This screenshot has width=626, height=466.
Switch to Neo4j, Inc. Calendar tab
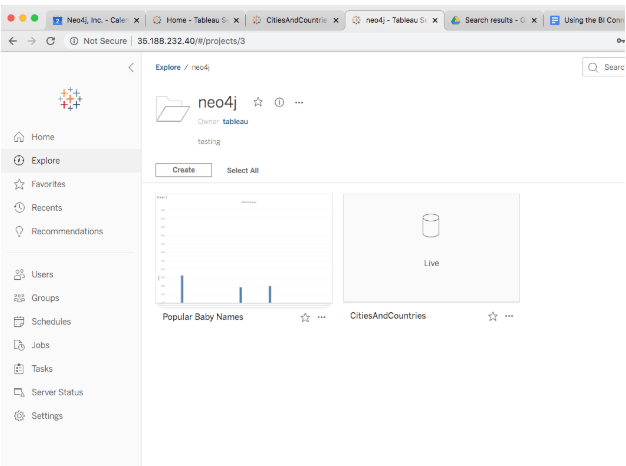coord(95,20)
